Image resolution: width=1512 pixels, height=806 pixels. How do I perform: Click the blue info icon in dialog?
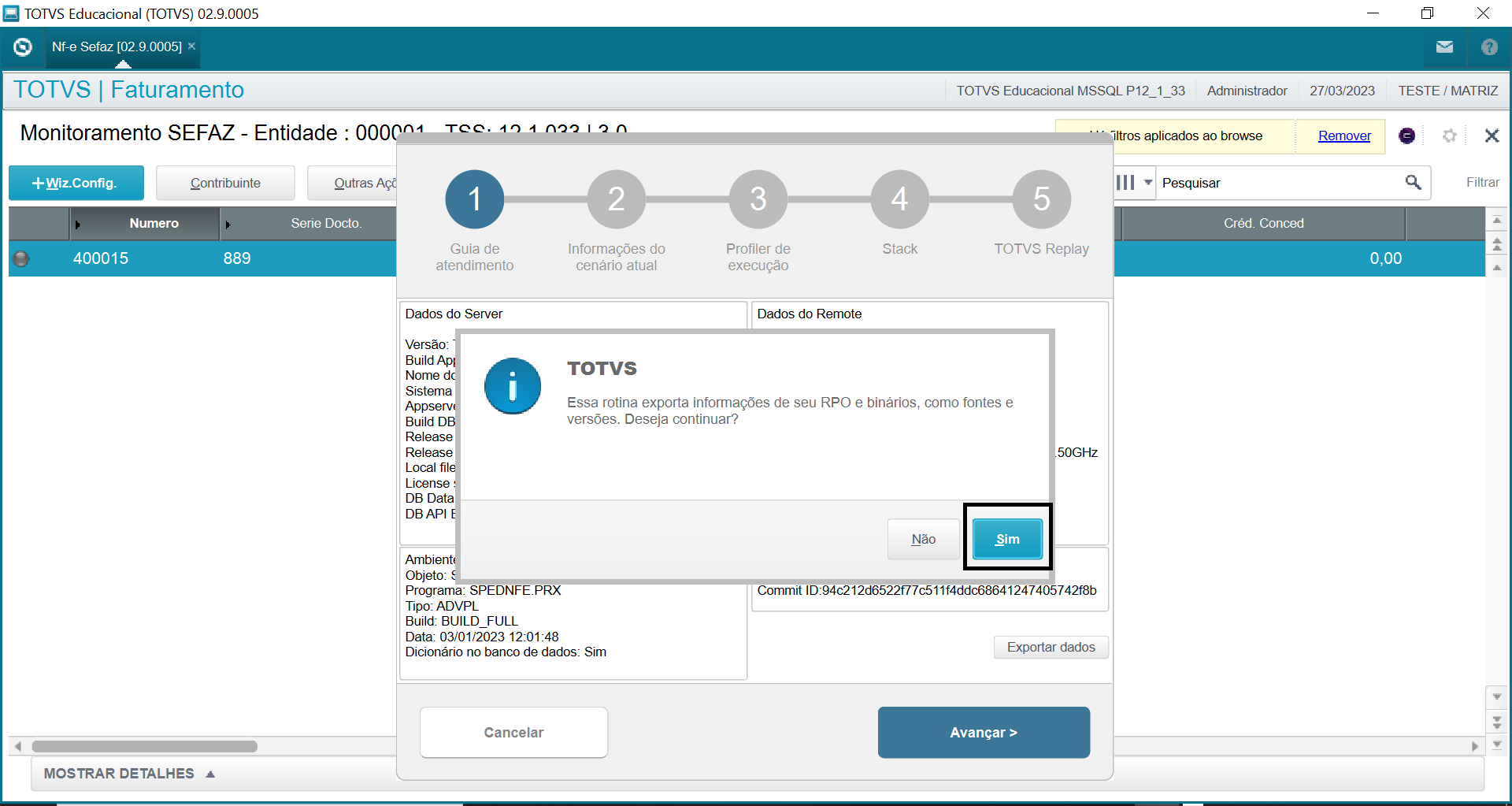[513, 386]
